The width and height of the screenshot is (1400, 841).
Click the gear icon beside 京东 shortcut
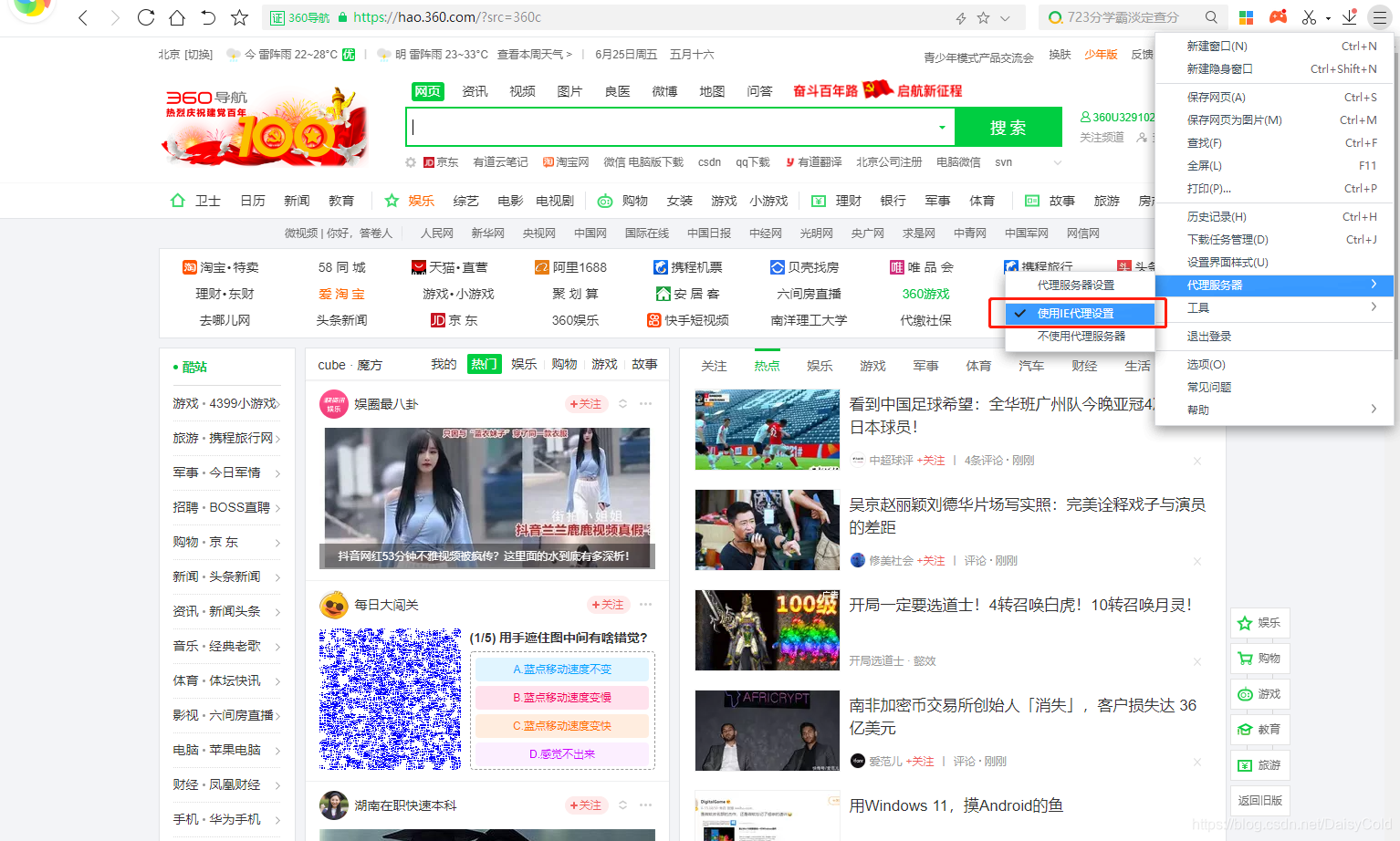pyautogui.click(x=411, y=162)
